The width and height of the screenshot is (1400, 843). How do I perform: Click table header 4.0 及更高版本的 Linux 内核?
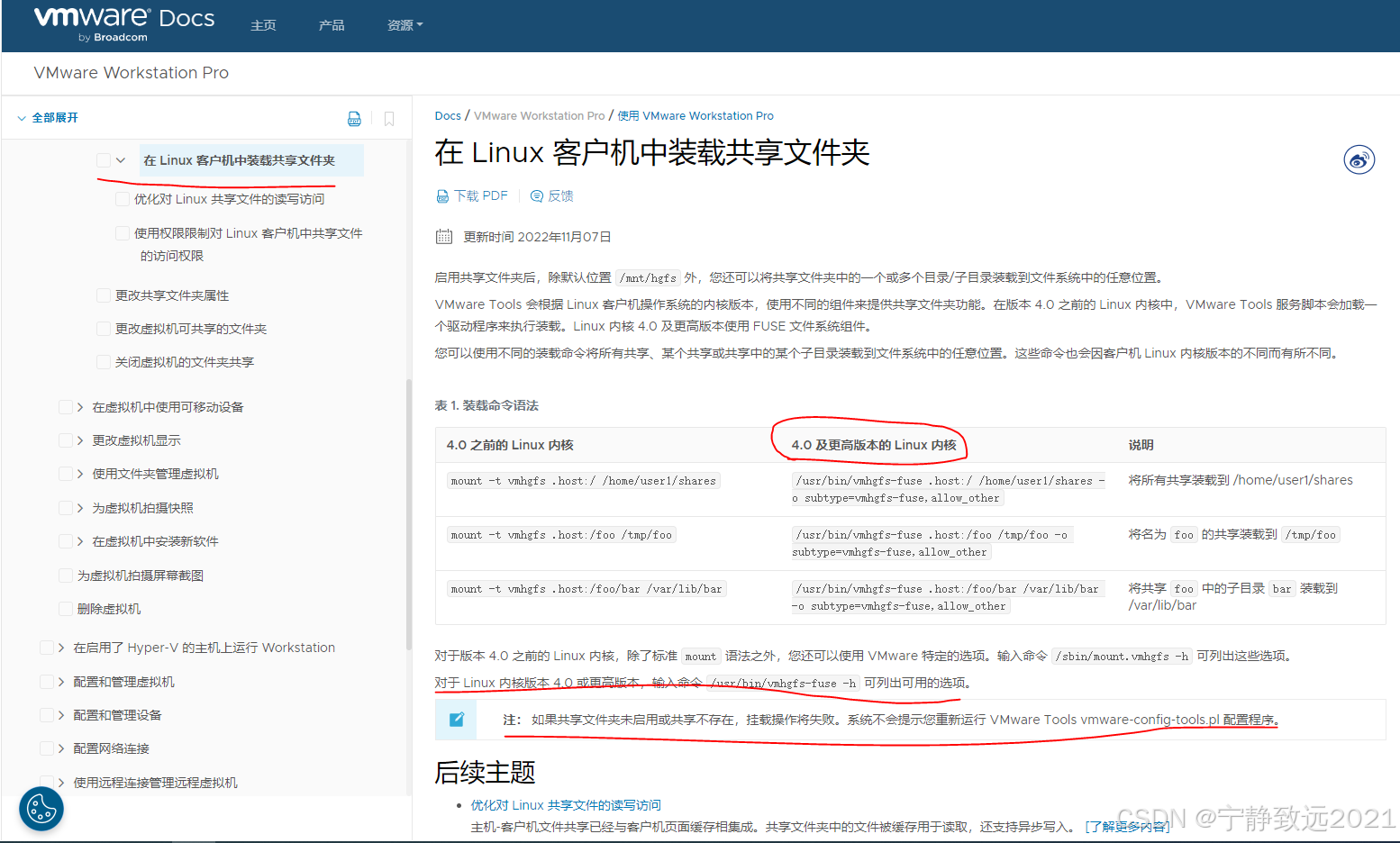click(x=874, y=445)
